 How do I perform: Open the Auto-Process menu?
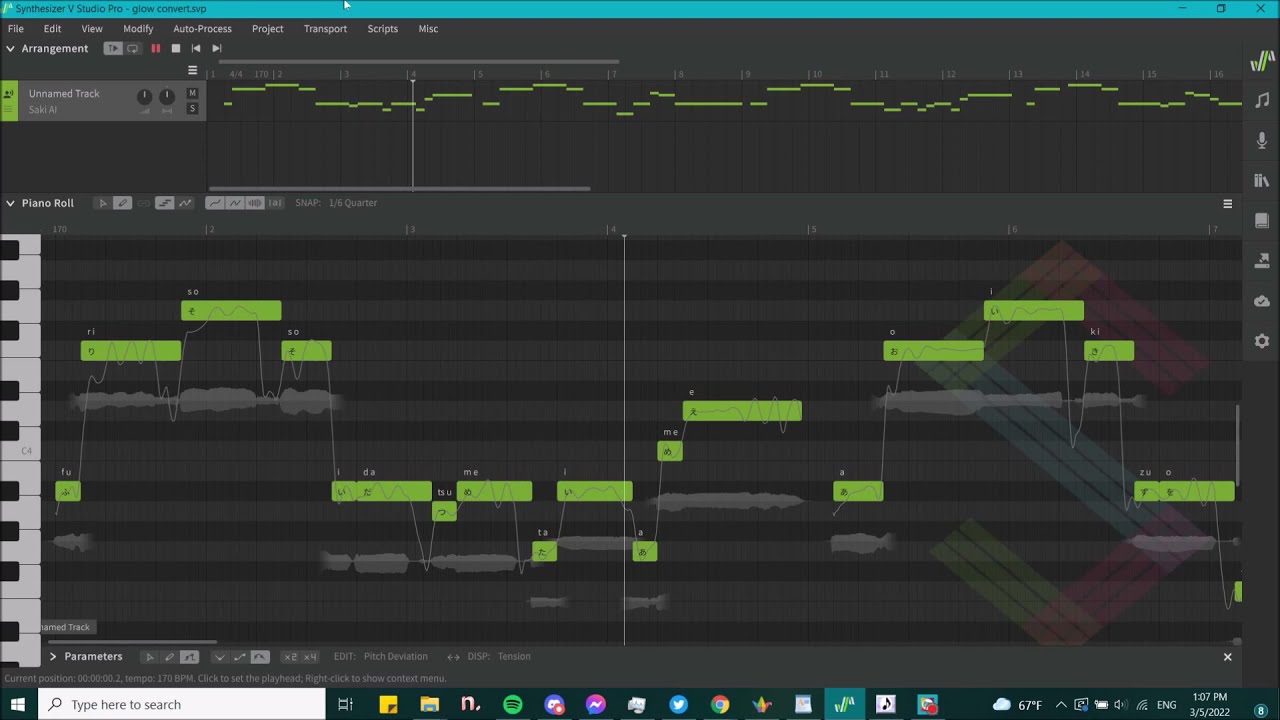point(202,29)
